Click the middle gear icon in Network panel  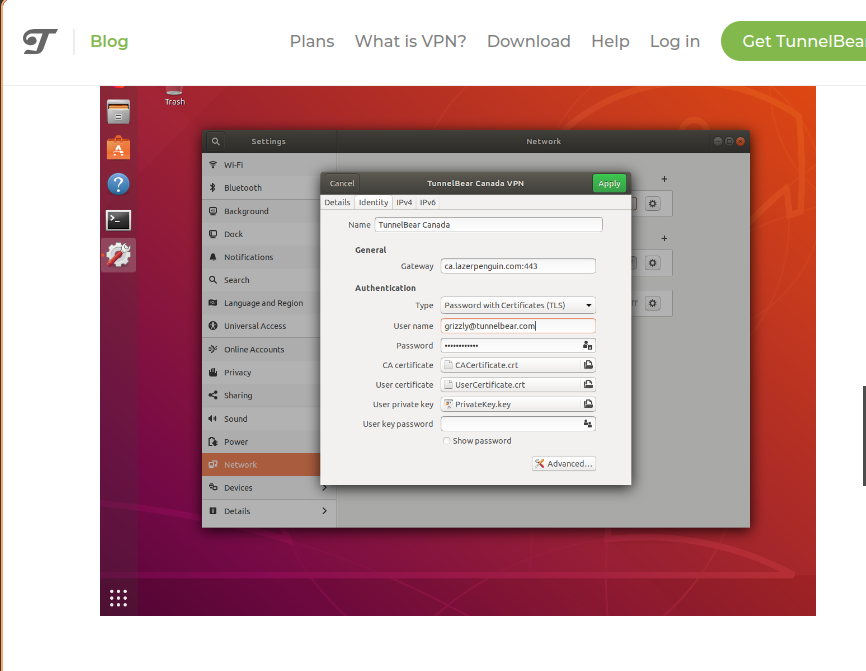pos(652,263)
